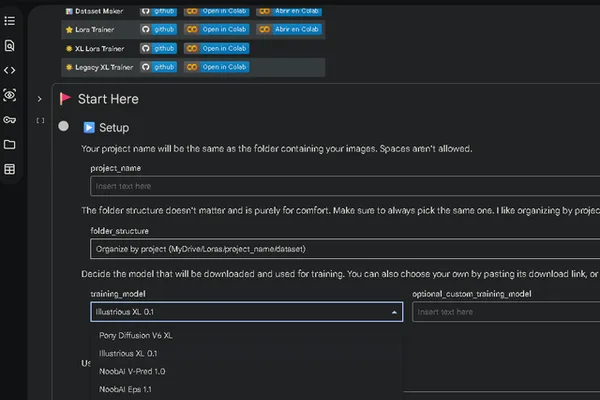Open the code snippets sidebar icon
This screenshot has width=600, height=400.
pyautogui.click(x=10, y=70)
